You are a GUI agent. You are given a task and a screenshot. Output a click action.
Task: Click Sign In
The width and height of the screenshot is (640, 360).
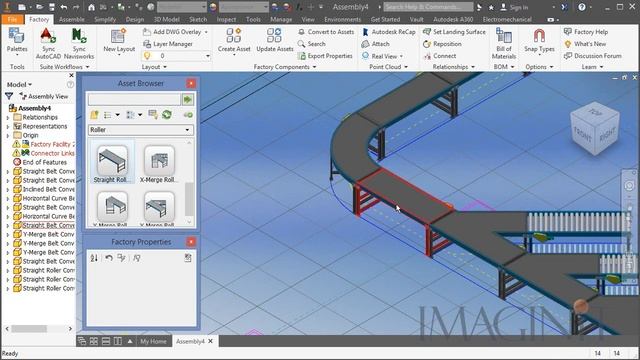(514, 7)
